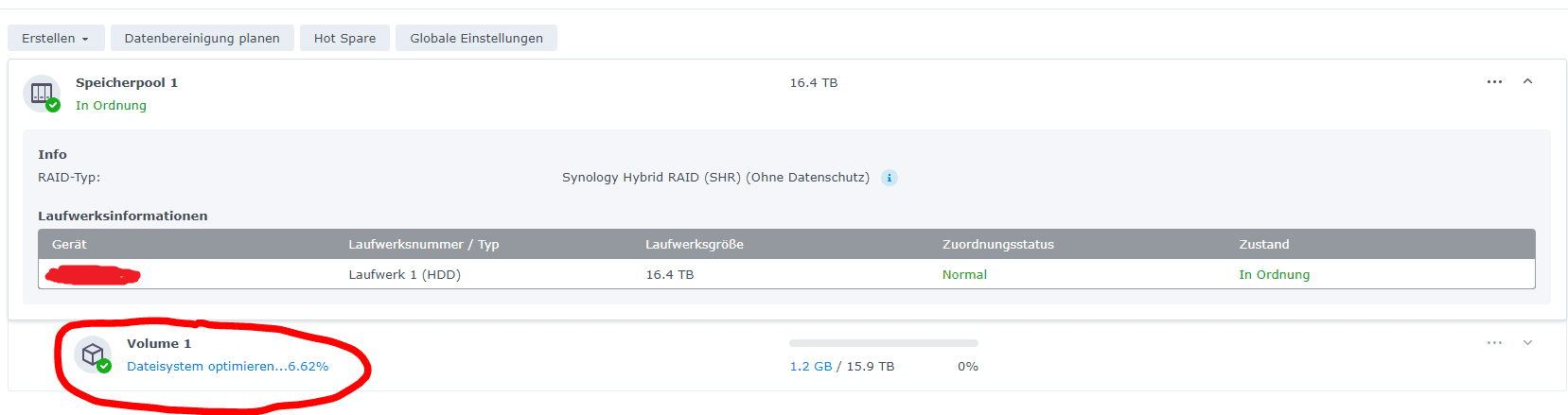The height and width of the screenshot is (415, 1568).
Task: Open RAID type info tooltip icon
Action: 889,178
